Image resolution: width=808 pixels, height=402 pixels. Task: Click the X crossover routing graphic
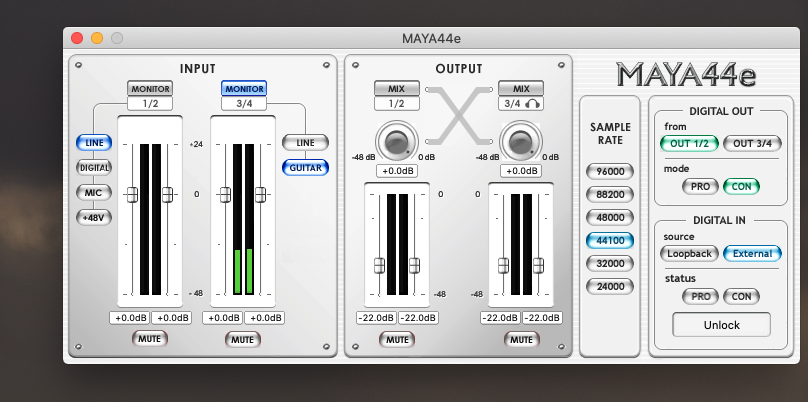[x=459, y=115]
